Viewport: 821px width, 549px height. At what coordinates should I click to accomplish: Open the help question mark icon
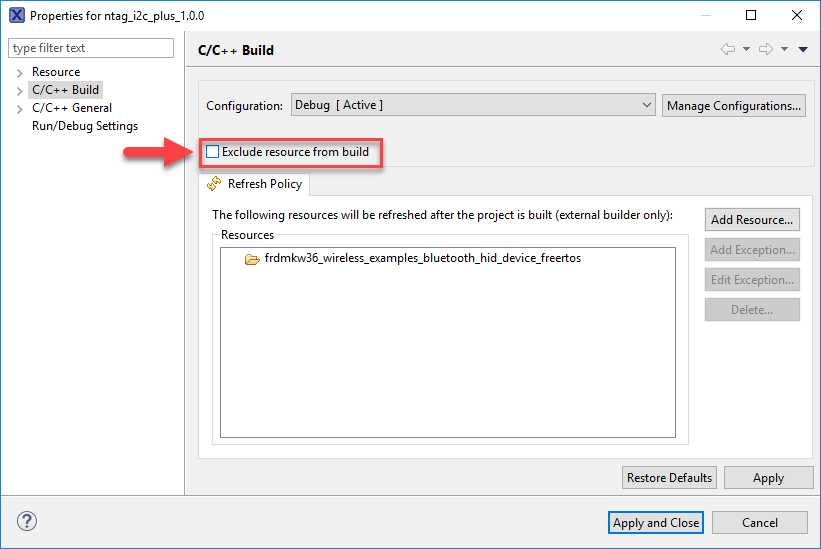[x=27, y=521]
